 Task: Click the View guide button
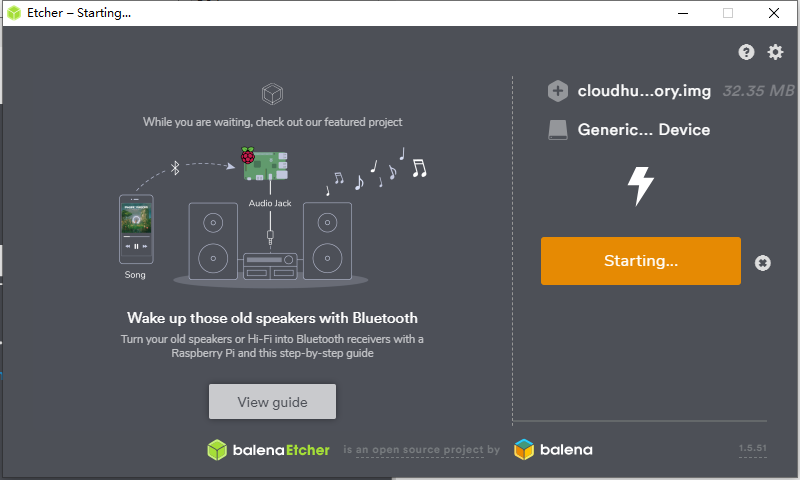point(272,401)
